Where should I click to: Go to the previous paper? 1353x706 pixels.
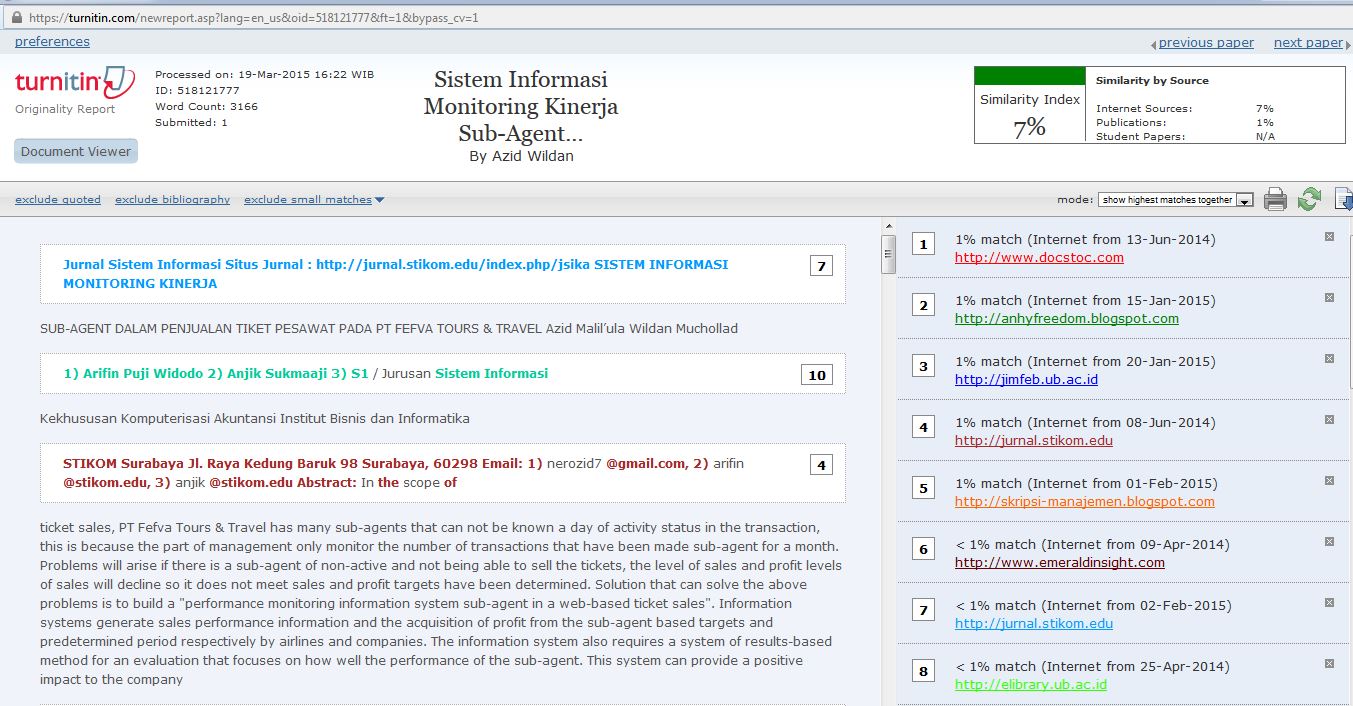(x=1205, y=43)
